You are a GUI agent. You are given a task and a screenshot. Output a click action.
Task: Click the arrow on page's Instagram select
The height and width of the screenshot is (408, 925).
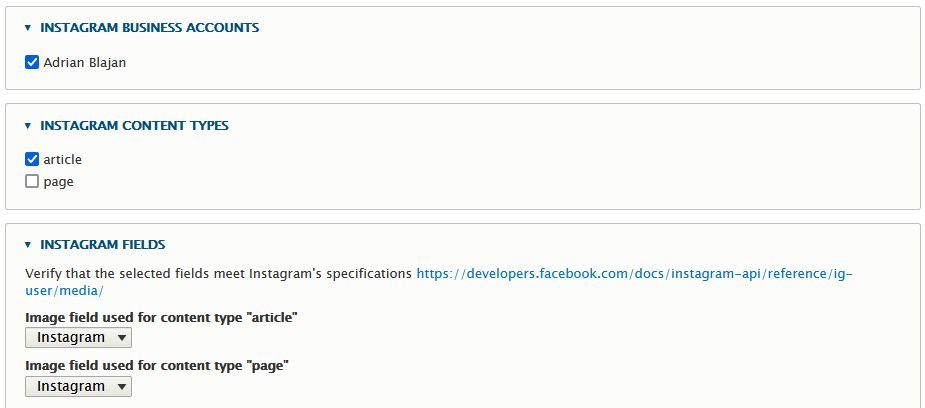(x=122, y=386)
